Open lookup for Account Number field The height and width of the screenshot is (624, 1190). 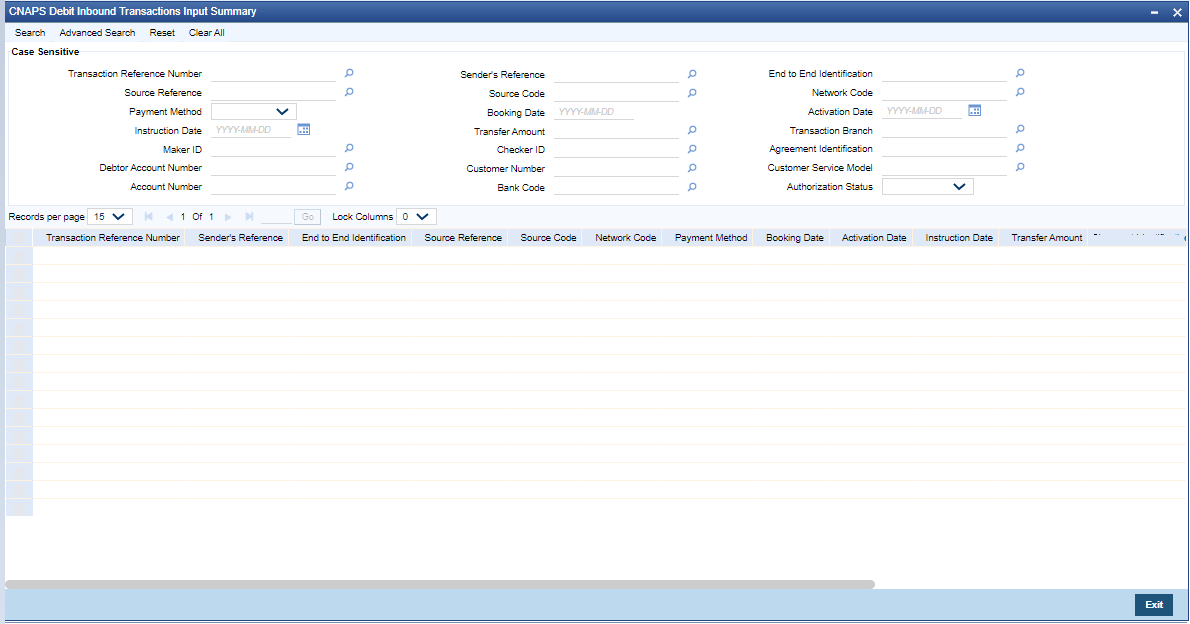point(349,186)
